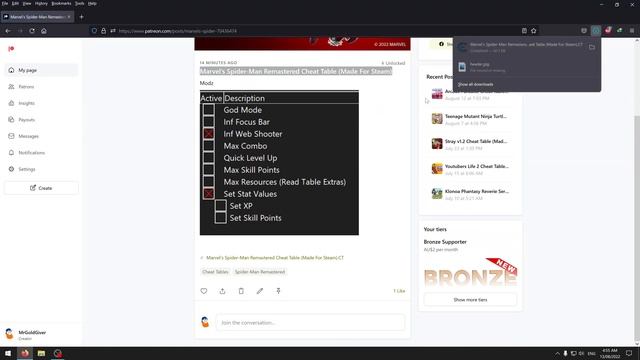Open the Spider-Man cheat table attachment link

pos(275,258)
